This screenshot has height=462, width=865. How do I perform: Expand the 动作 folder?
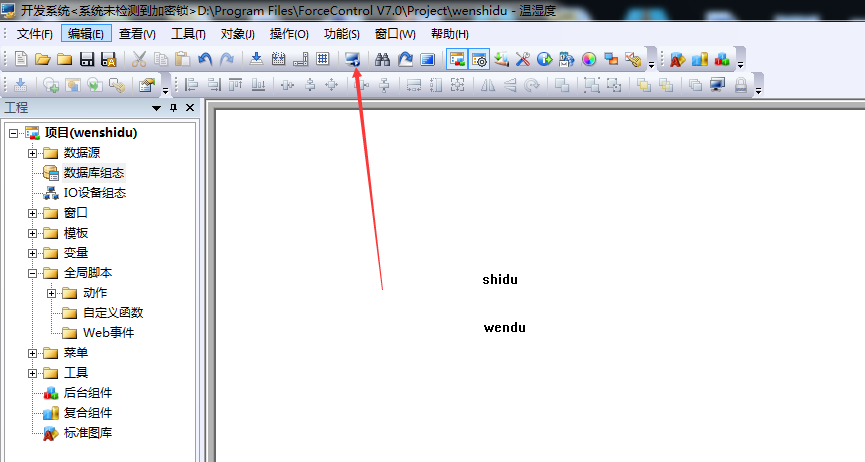click(x=51, y=293)
